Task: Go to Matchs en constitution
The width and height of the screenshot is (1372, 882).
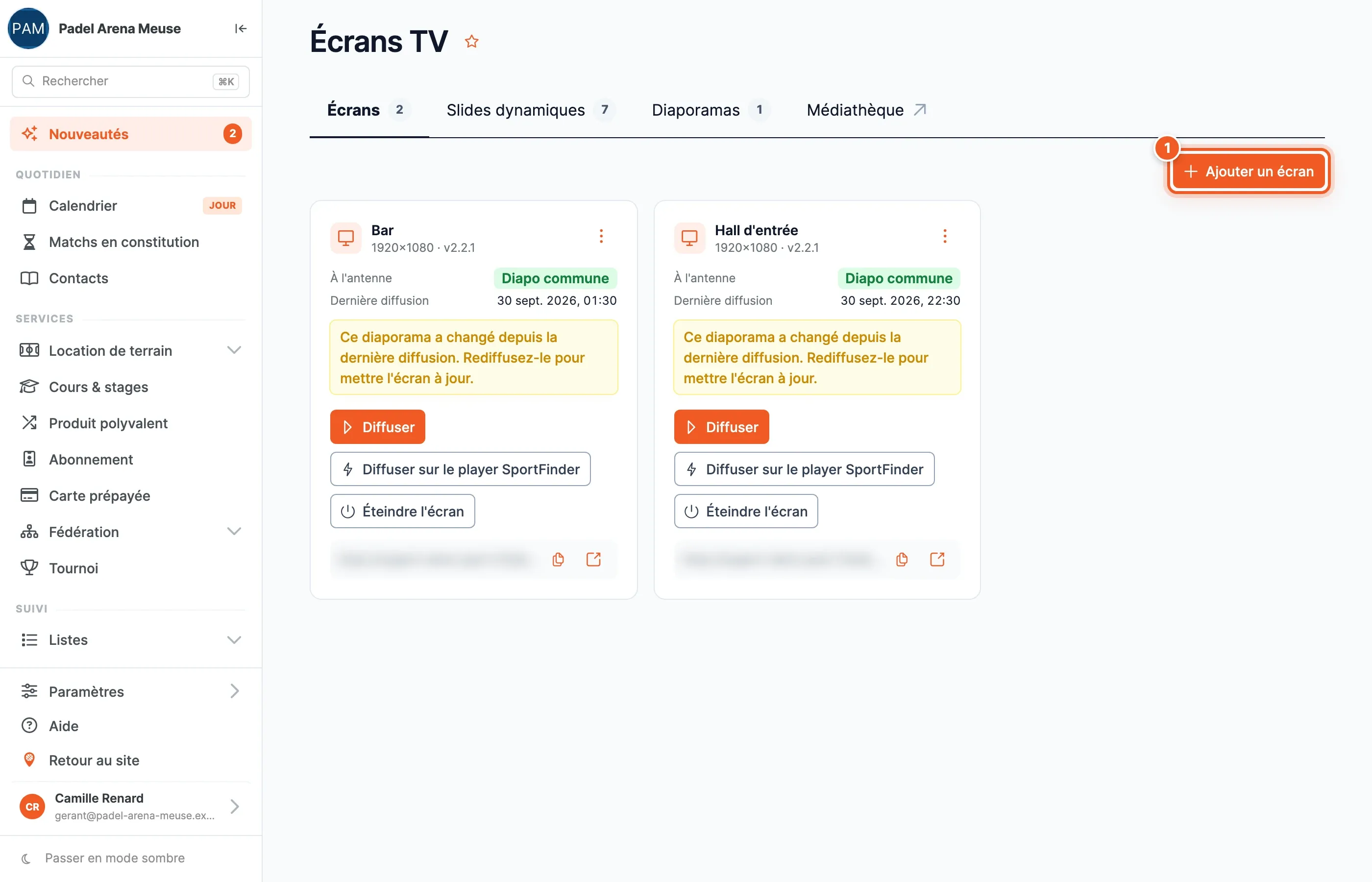Action: point(130,242)
